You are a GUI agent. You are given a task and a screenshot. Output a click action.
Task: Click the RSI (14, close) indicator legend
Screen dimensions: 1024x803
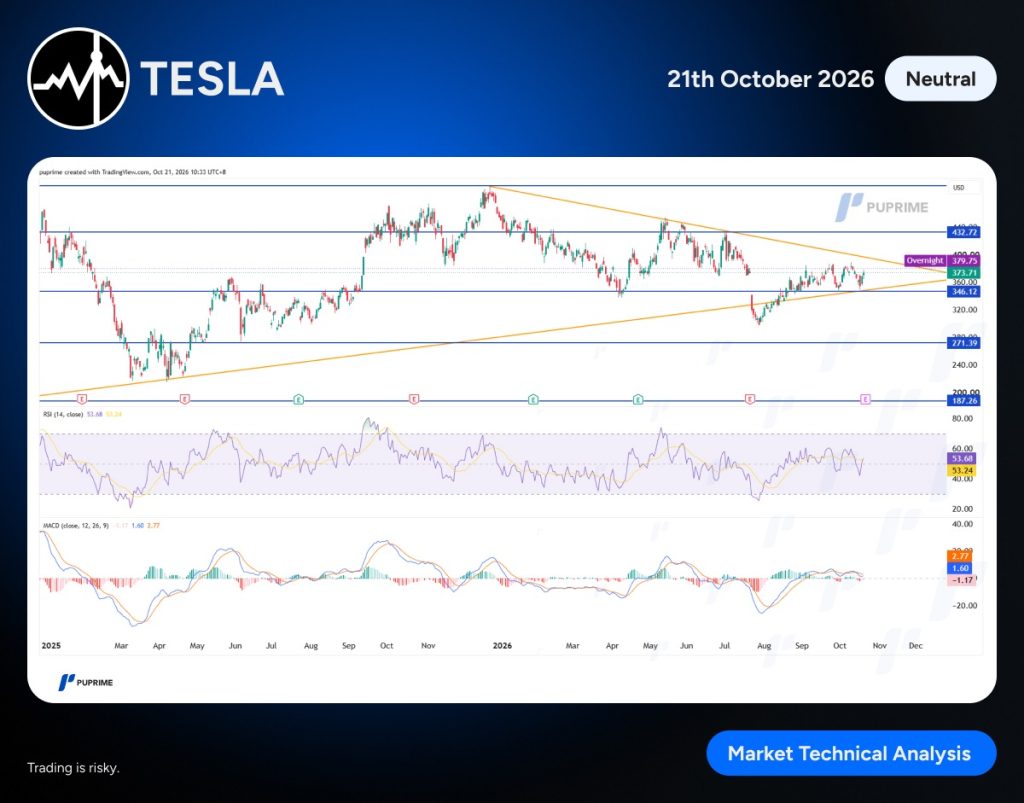[63, 415]
